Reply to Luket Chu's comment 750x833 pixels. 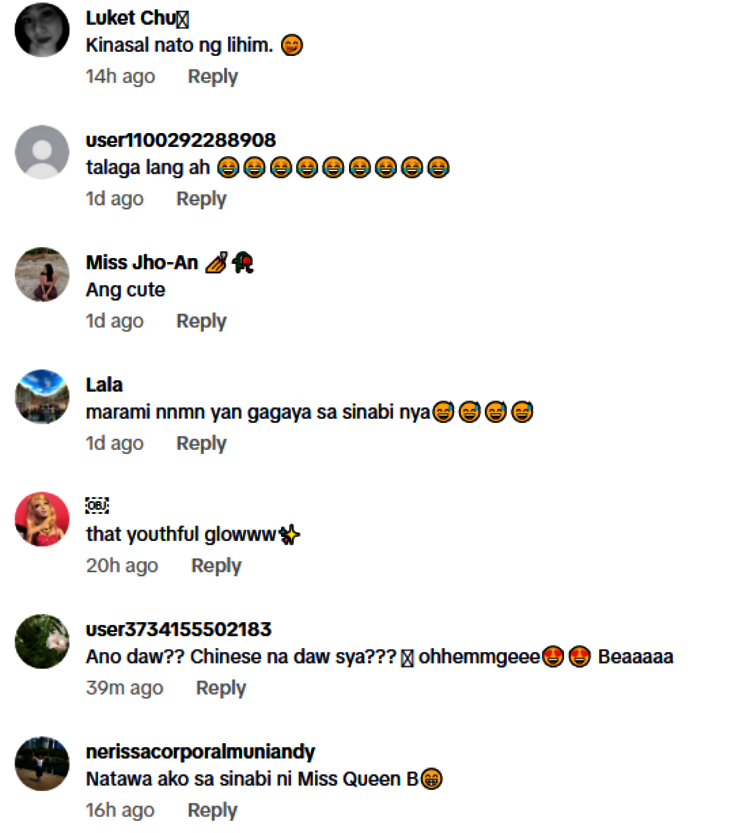pos(212,76)
